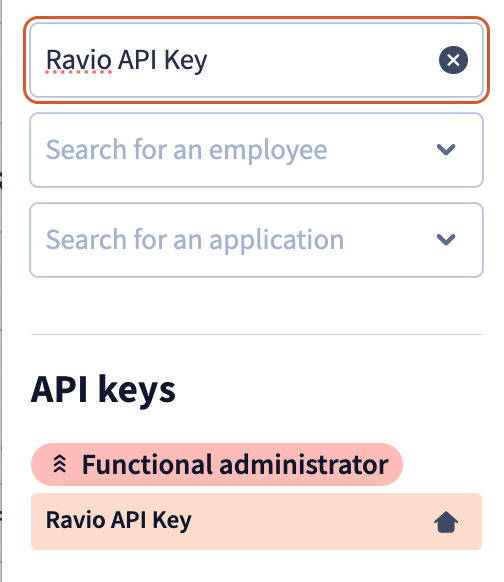The width and height of the screenshot is (504, 582).
Task: Click the 'Search for an application' placeholder text
Action: tap(194, 240)
